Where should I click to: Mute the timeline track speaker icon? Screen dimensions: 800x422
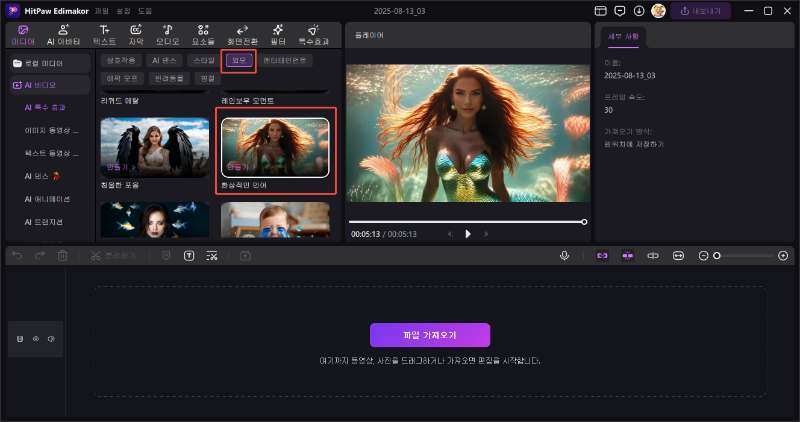click(50, 340)
